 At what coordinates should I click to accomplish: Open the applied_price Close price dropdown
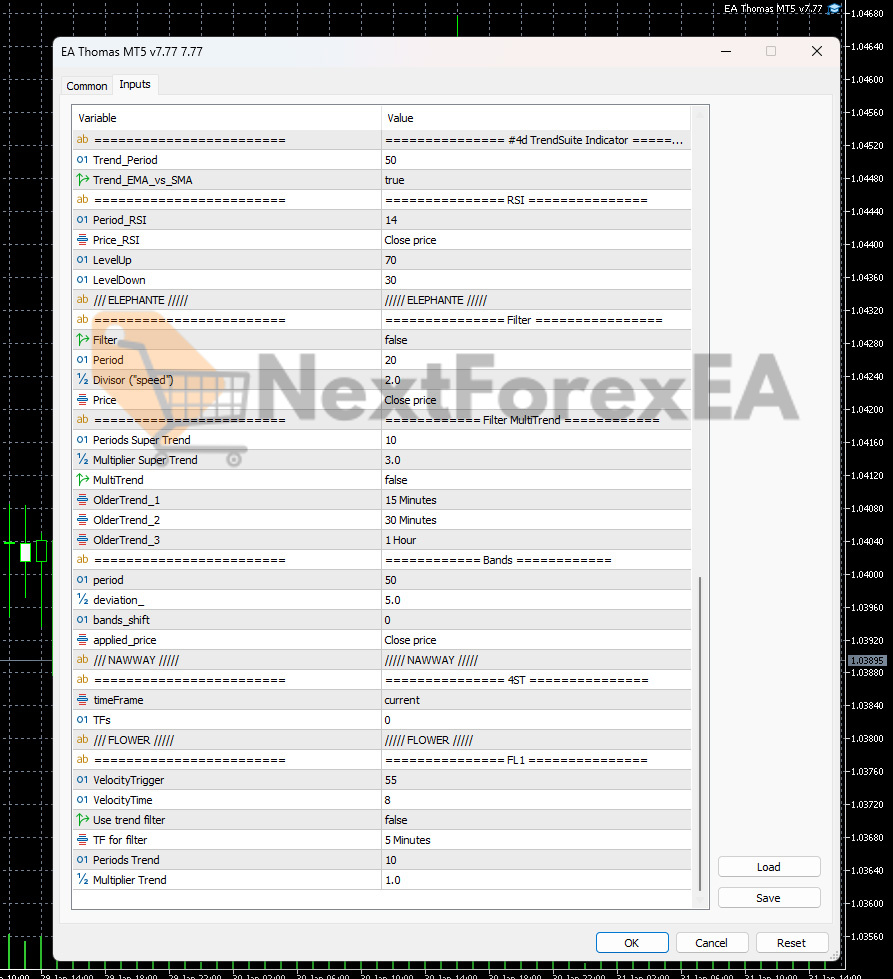[x=535, y=640]
